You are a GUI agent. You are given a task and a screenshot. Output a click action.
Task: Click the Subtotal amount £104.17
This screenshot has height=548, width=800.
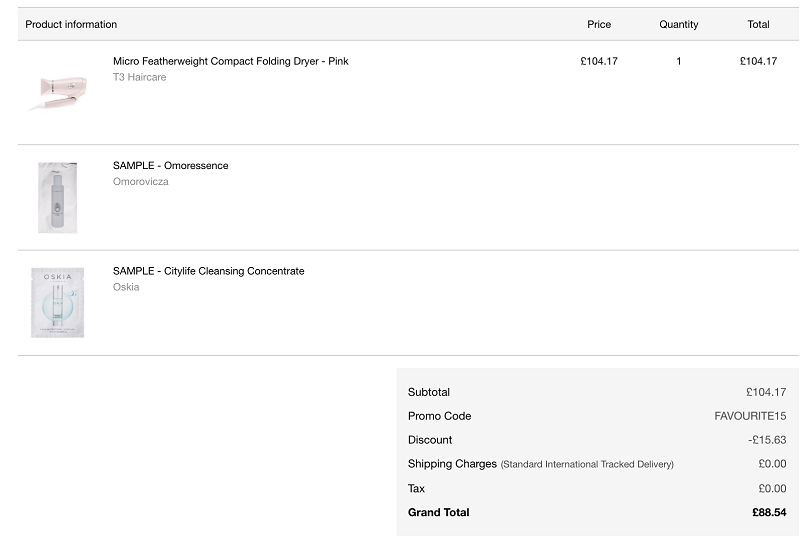(766, 392)
